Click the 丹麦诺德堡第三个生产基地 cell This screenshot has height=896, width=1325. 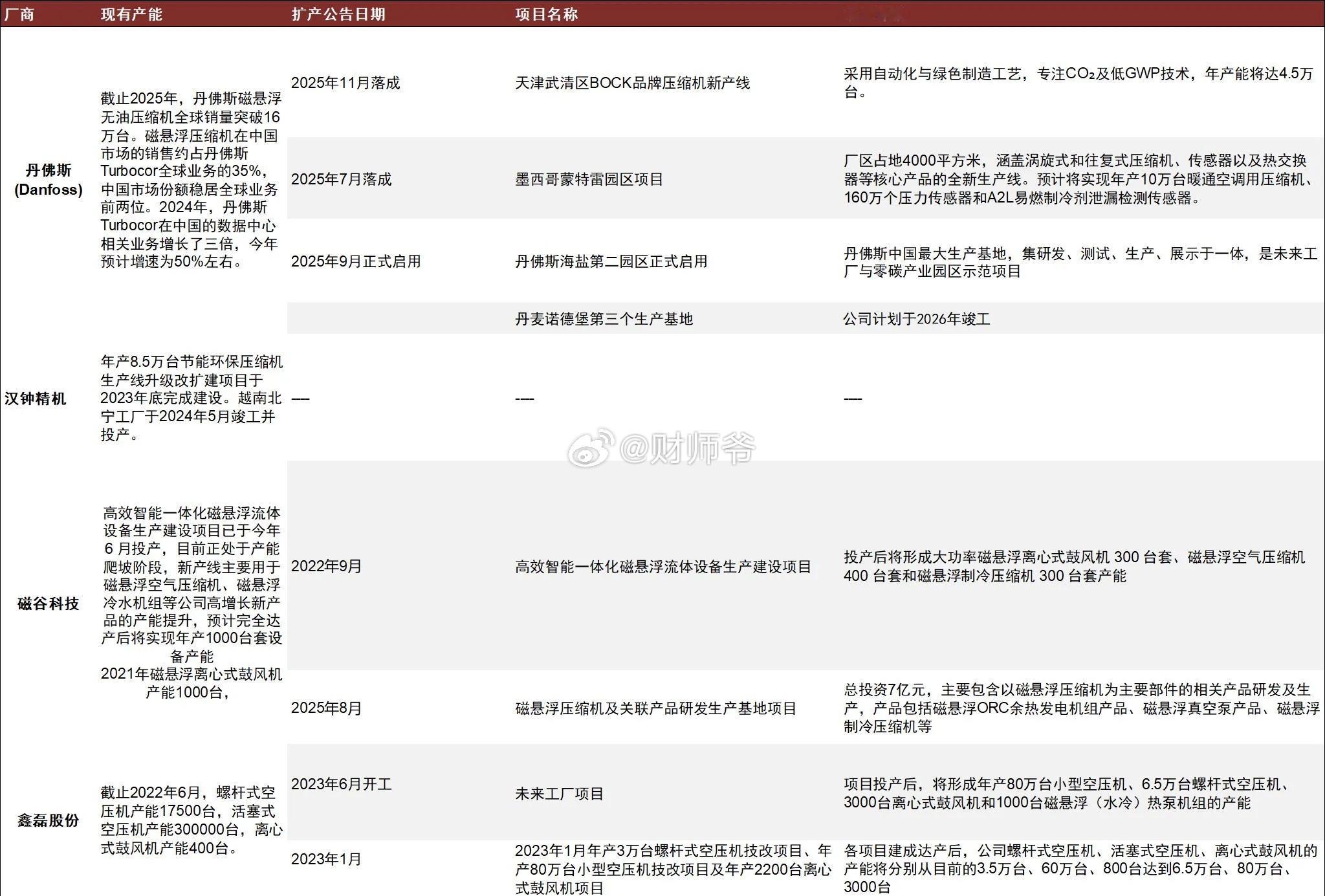604,319
